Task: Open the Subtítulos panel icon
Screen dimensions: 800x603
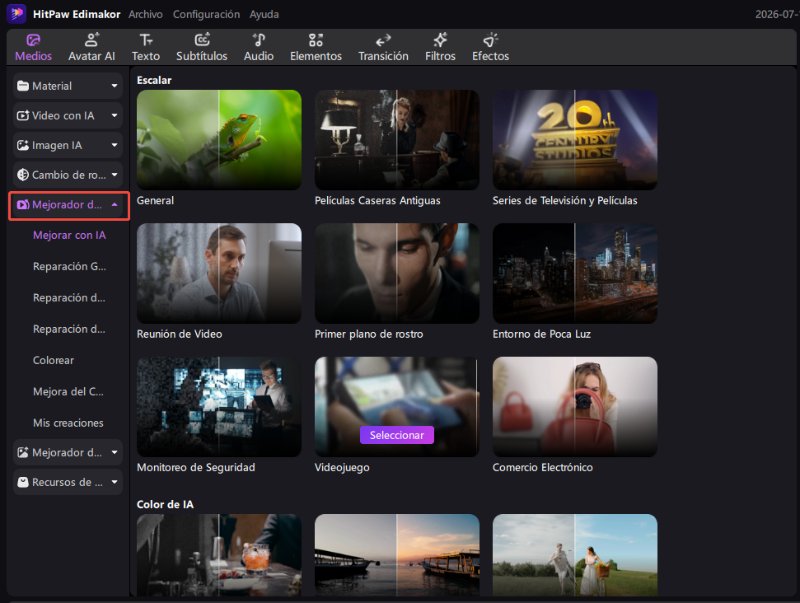Action: 202,40
